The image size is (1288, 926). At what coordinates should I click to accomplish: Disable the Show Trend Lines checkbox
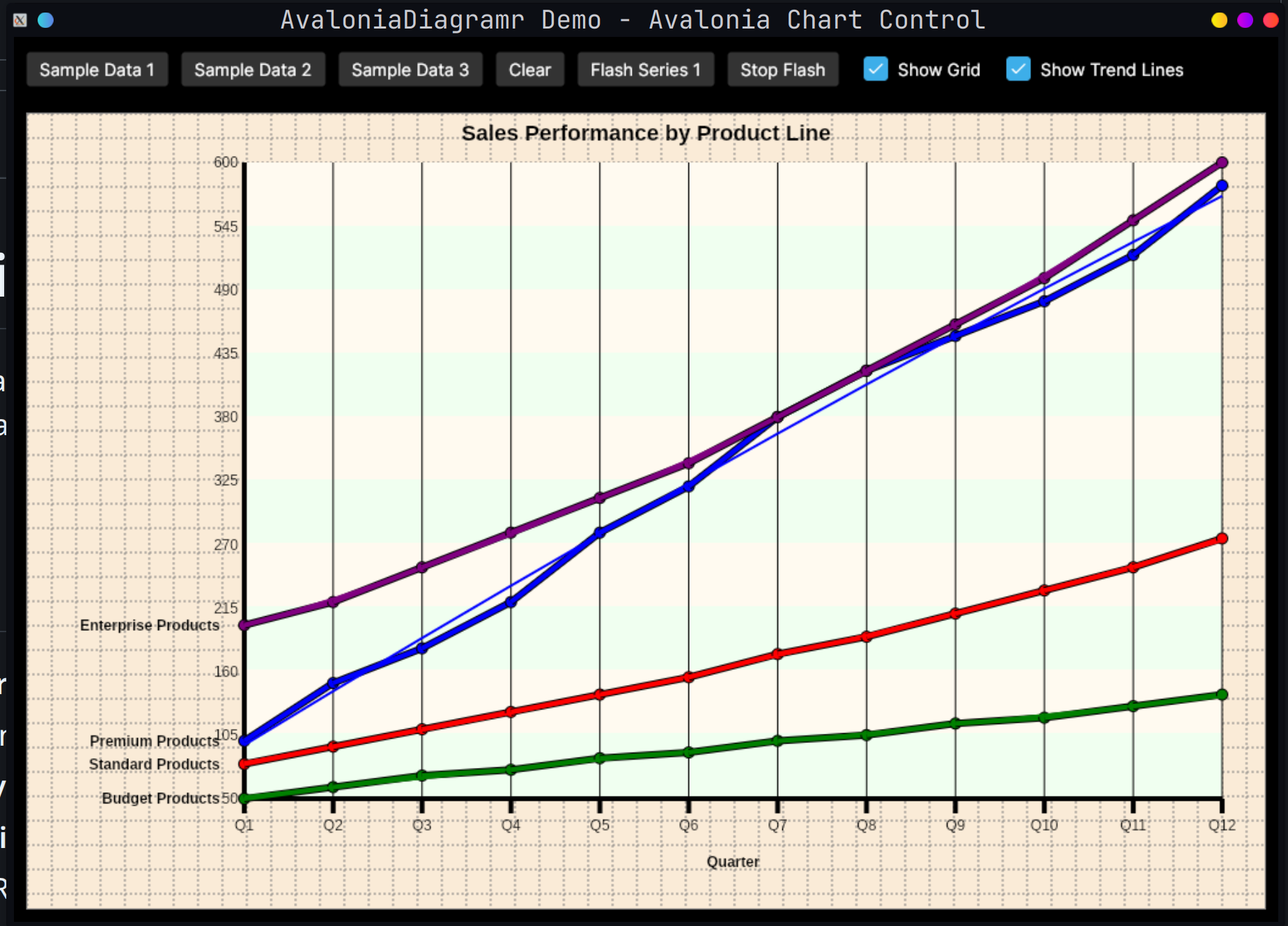tap(1018, 69)
